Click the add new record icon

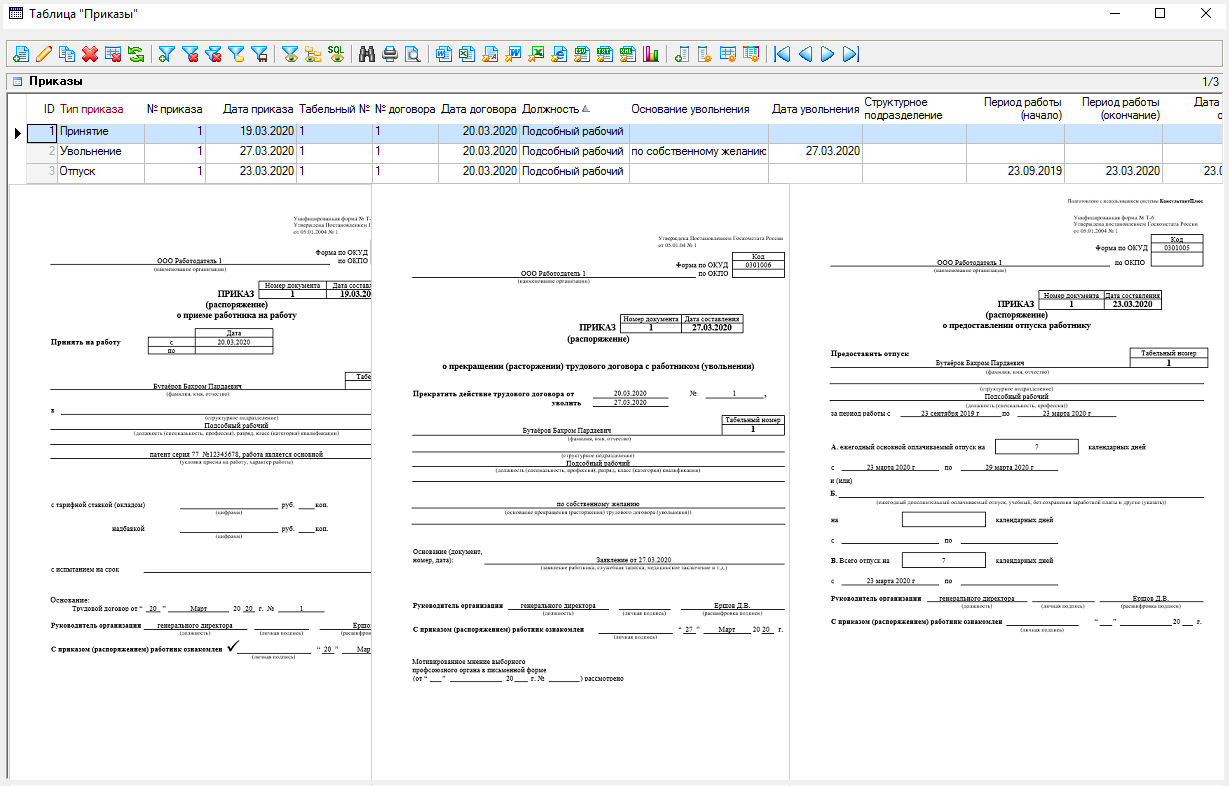point(20,54)
